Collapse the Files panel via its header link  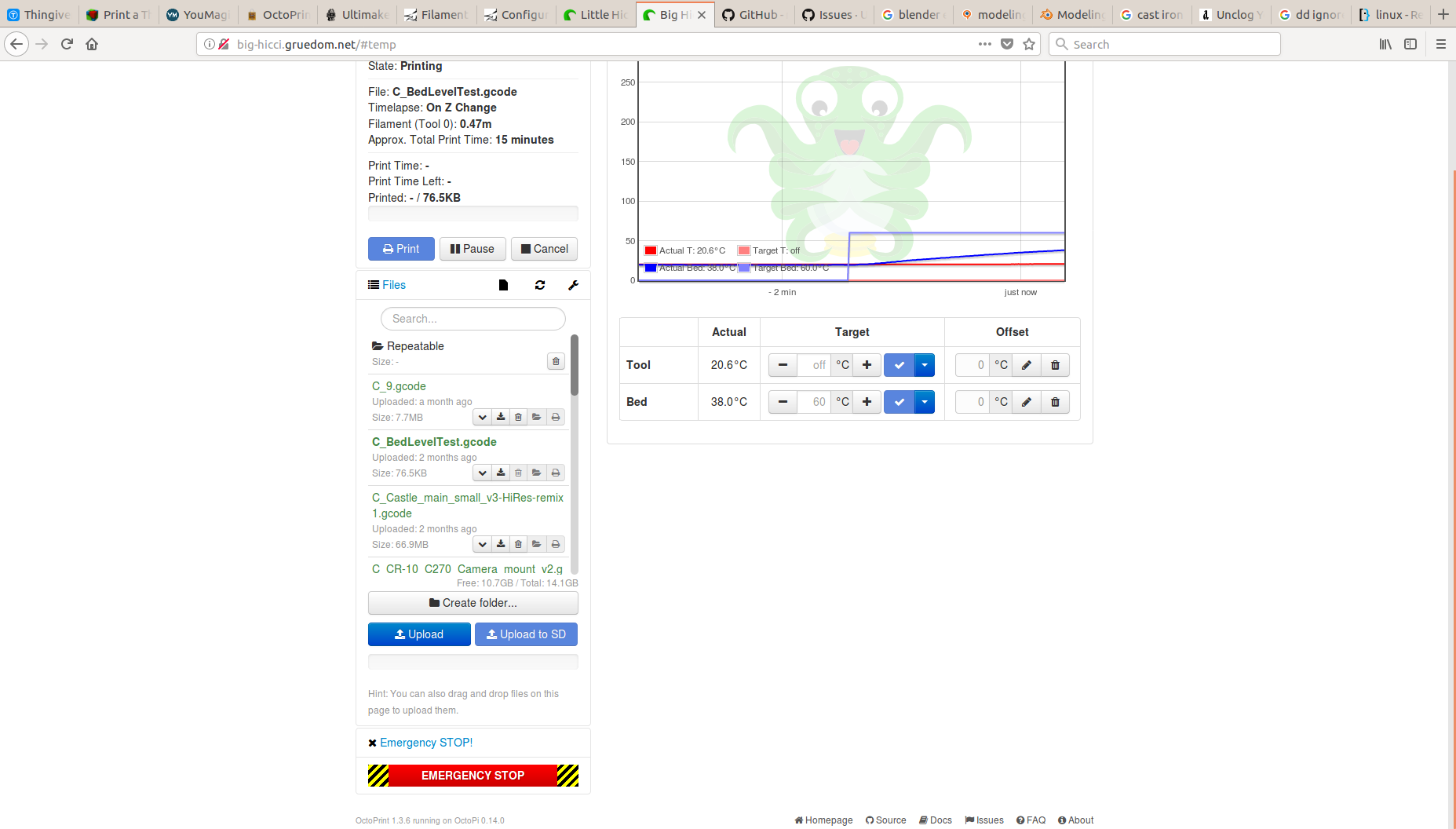(393, 285)
